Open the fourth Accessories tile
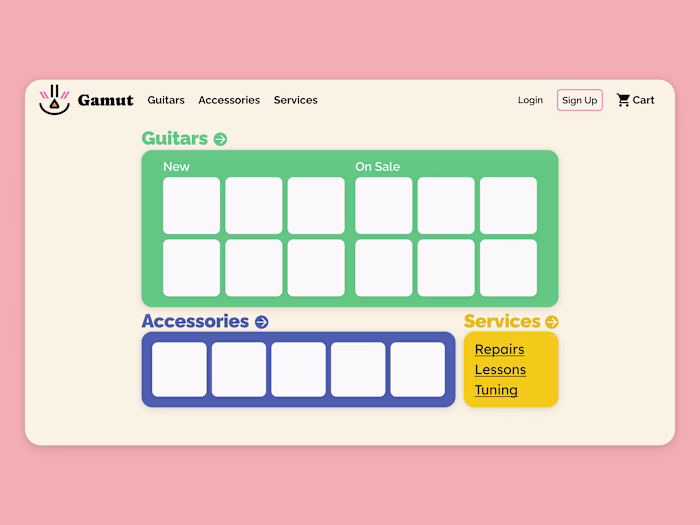Image resolution: width=700 pixels, height=525 pixels. [x=358, y=370]
